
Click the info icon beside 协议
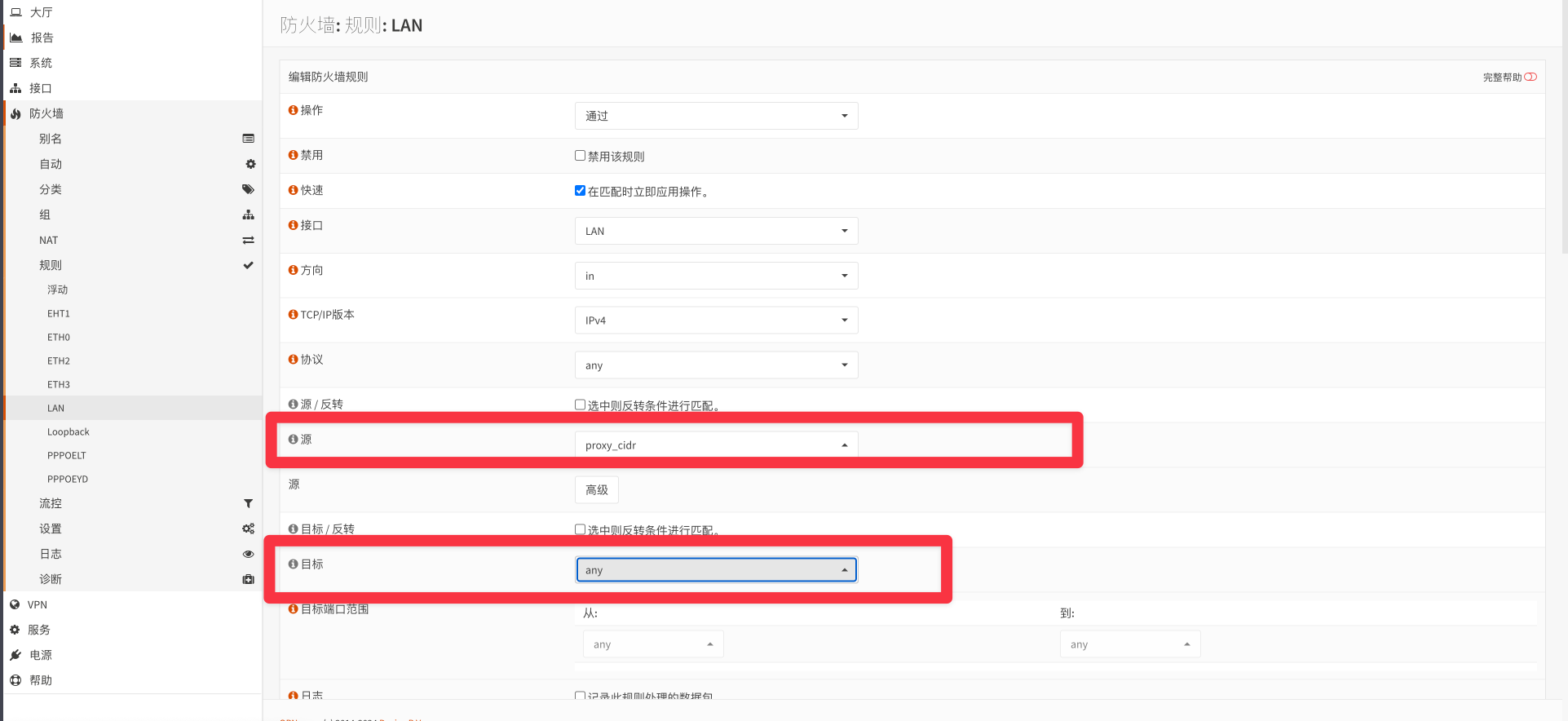pyautogui.click(x=293, y=360)
